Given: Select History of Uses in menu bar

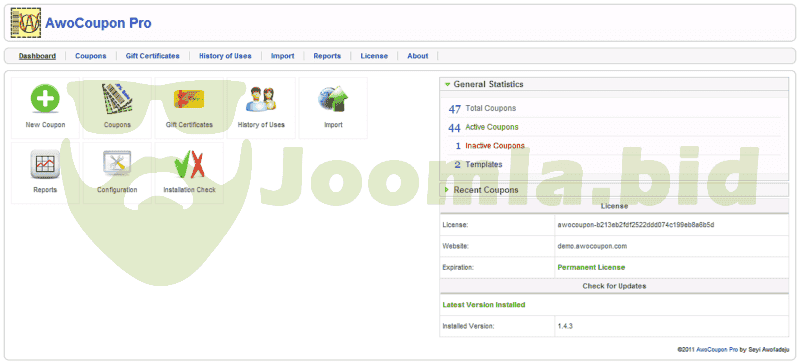Looking at the screenshot, I should pos(225,56).
